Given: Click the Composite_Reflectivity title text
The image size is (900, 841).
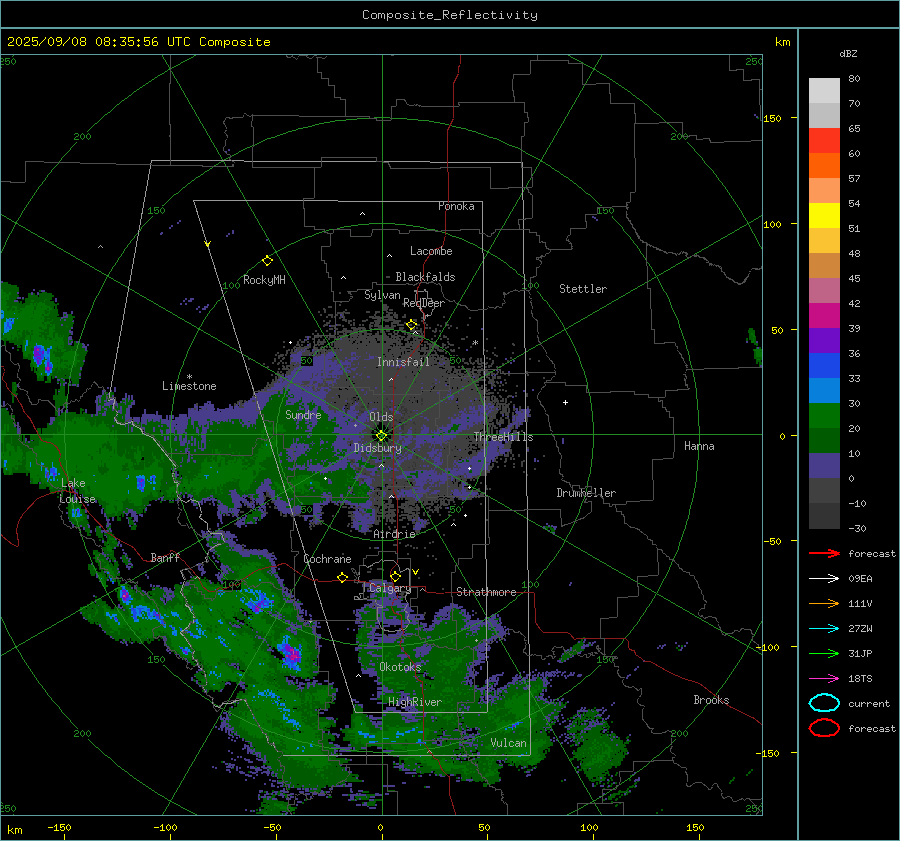Looking at the screenshot, I should pyautogui.click(x=450, y=15).
